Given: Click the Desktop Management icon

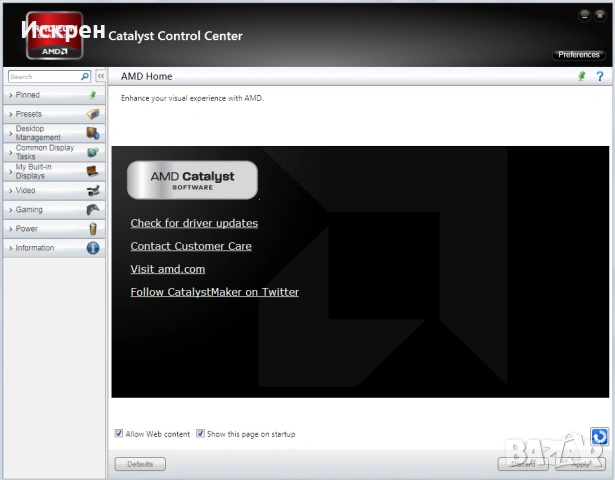Looking at the screenshot, I should tap(93, 133).
